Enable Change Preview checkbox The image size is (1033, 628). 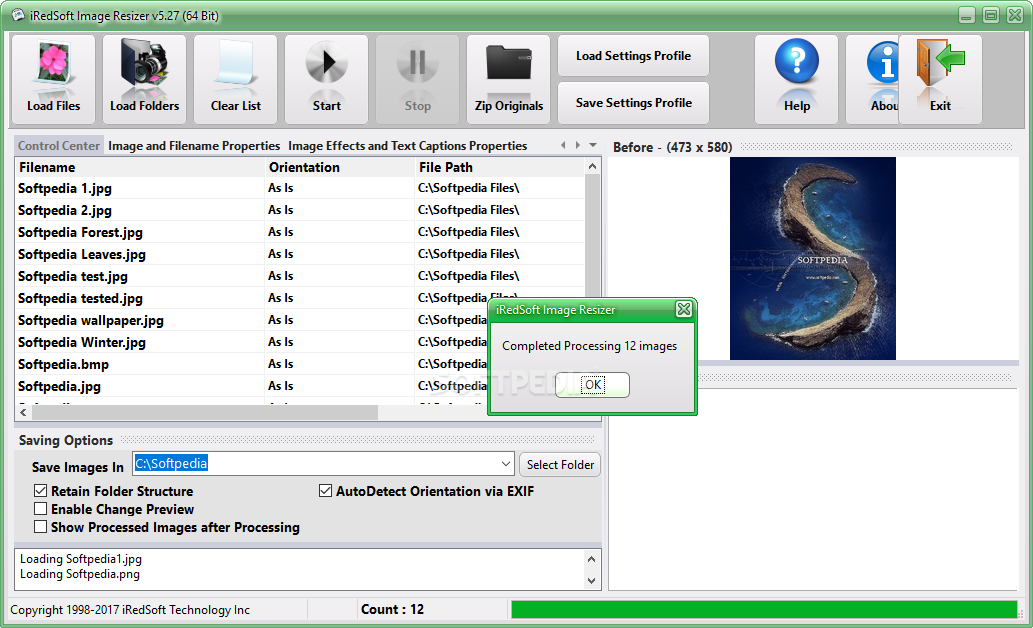pos(41,509)
